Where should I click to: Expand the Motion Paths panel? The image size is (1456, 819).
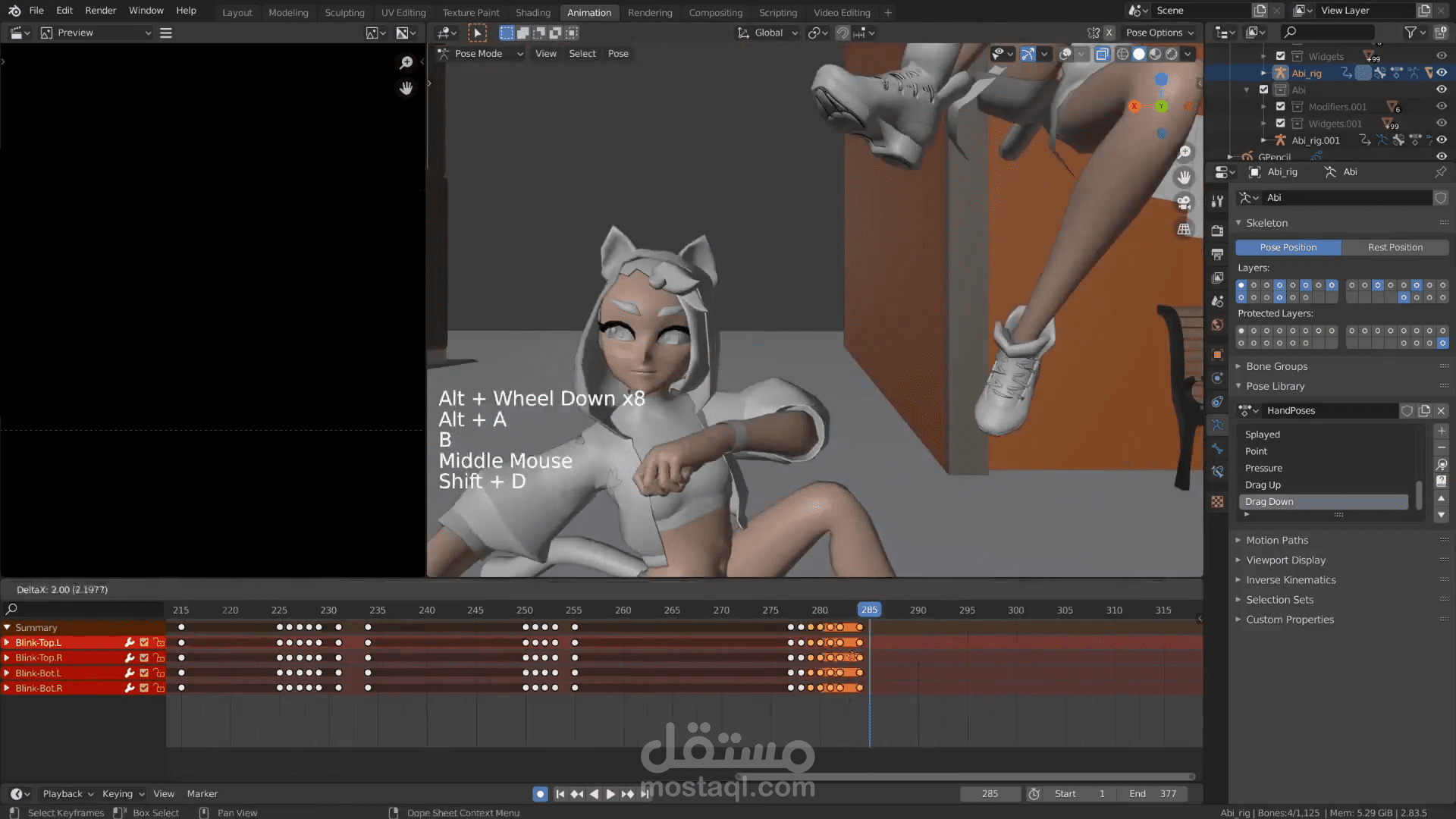click(x=1277, y=540)
